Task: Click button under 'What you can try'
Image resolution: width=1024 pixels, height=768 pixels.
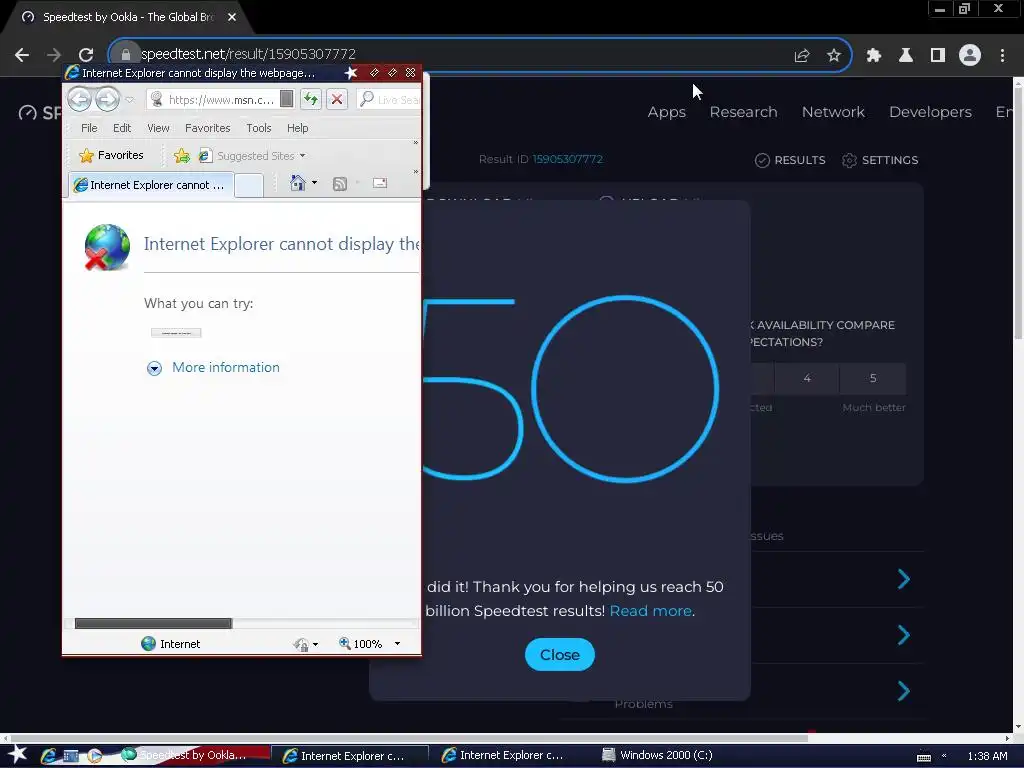Action: click(x=176, y=332)
